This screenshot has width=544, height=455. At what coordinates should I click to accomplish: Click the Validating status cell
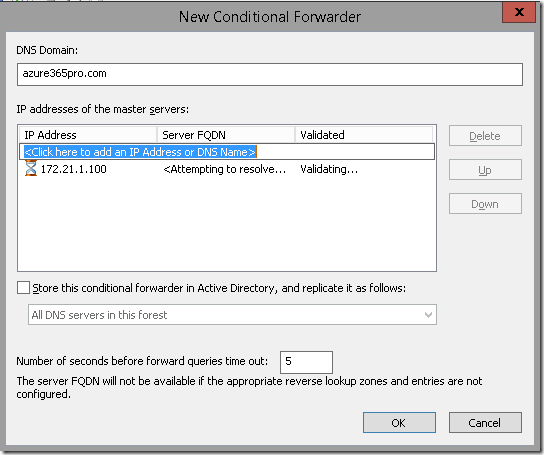click(x=329, y=169)
